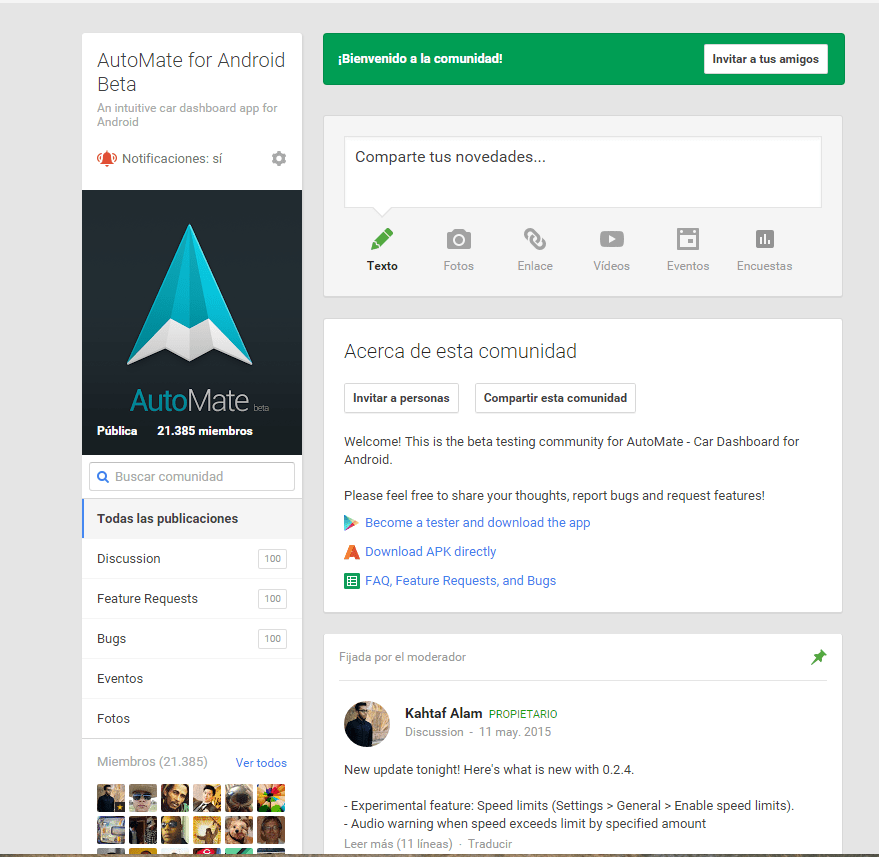Start a poll with Encuestas icon
879x857 pixels.
pos(765,239)
